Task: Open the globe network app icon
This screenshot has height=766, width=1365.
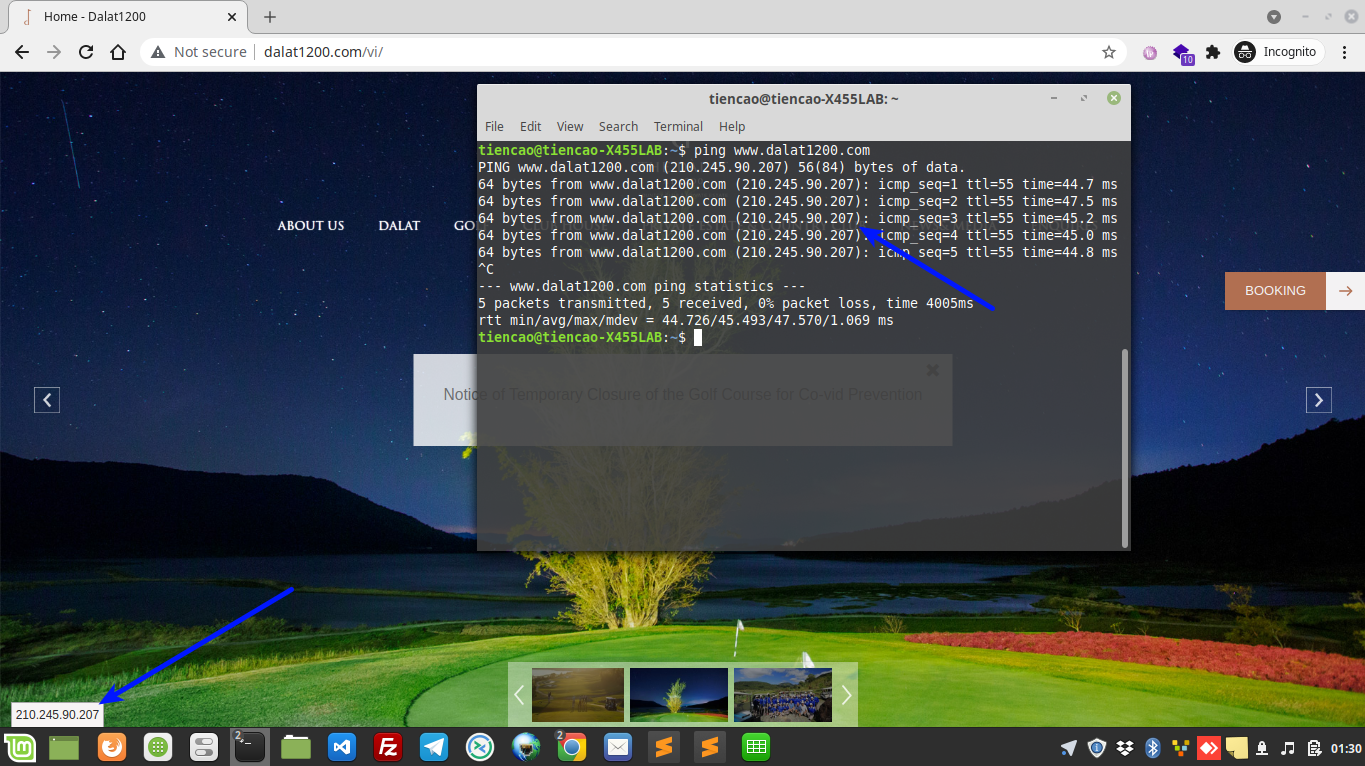Action: [x=526, y=747]
